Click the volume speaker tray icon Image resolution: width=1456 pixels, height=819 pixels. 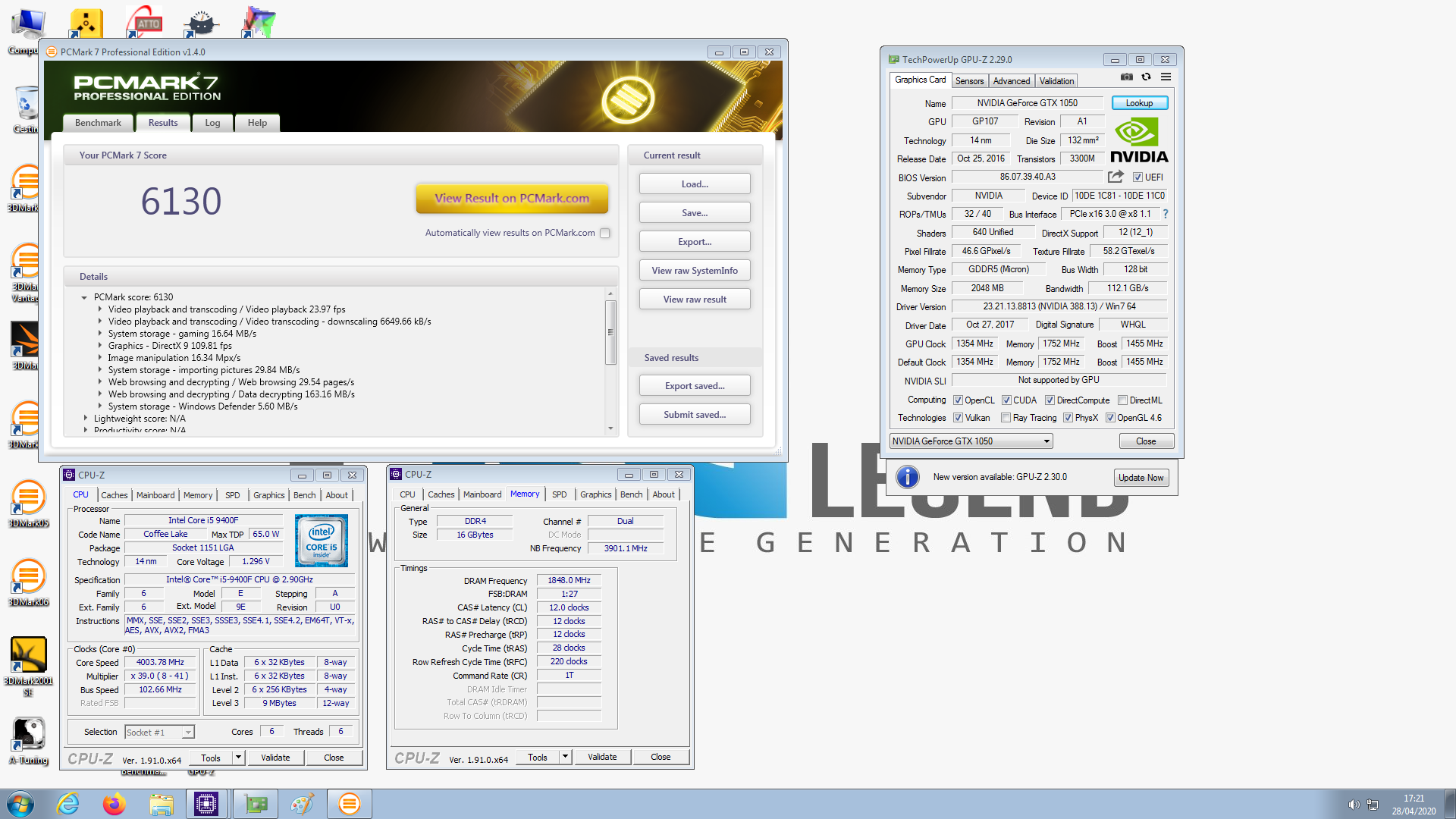[x=1354, y=805]
